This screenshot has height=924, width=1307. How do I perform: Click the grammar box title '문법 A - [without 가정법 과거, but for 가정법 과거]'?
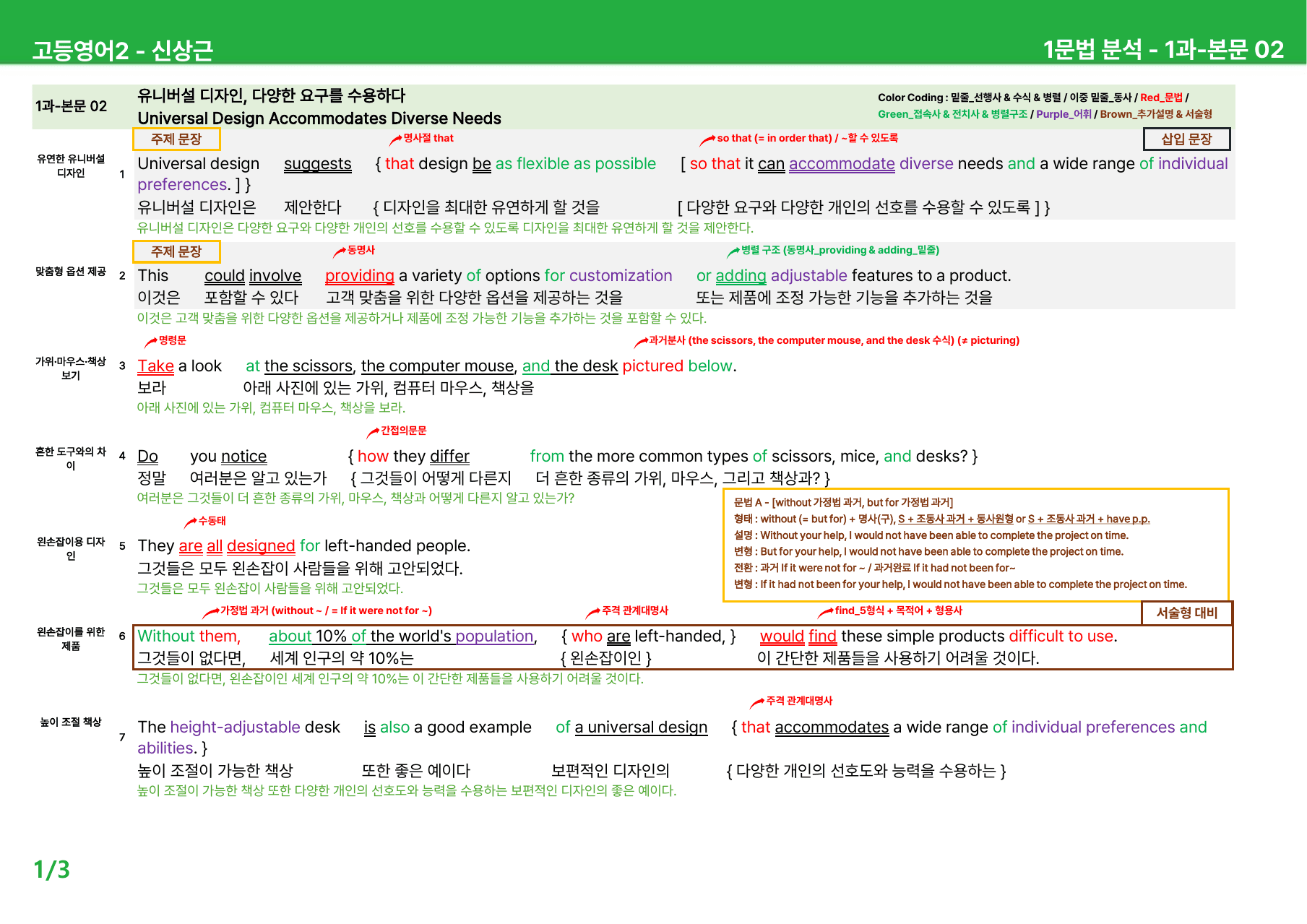tap(844, 502)
